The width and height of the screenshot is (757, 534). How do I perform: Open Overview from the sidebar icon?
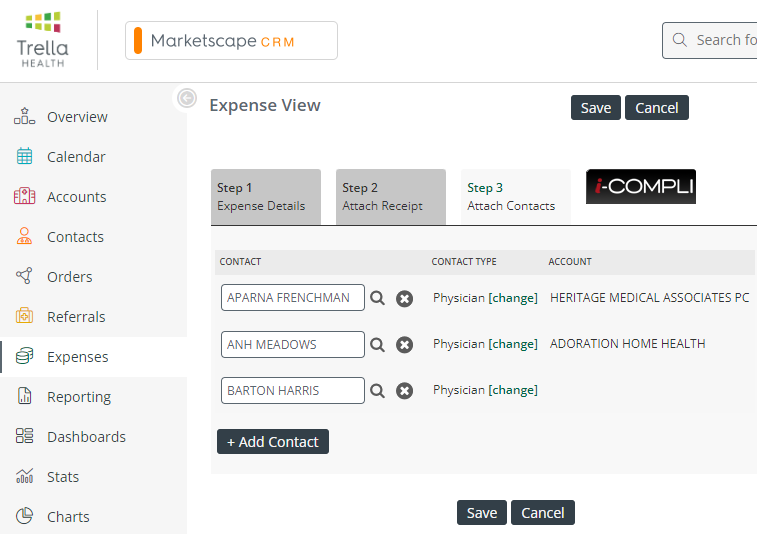click(24, 116)
